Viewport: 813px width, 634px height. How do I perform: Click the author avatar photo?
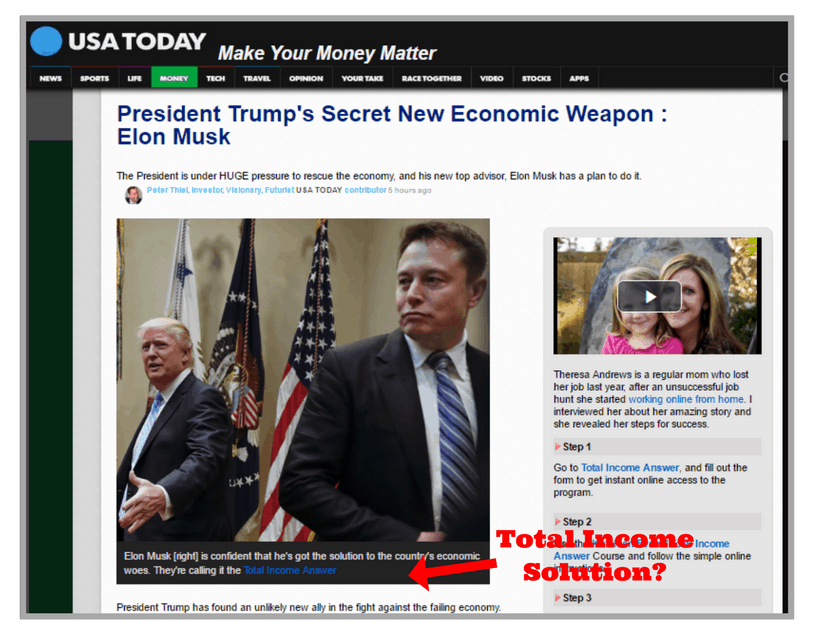133,195
